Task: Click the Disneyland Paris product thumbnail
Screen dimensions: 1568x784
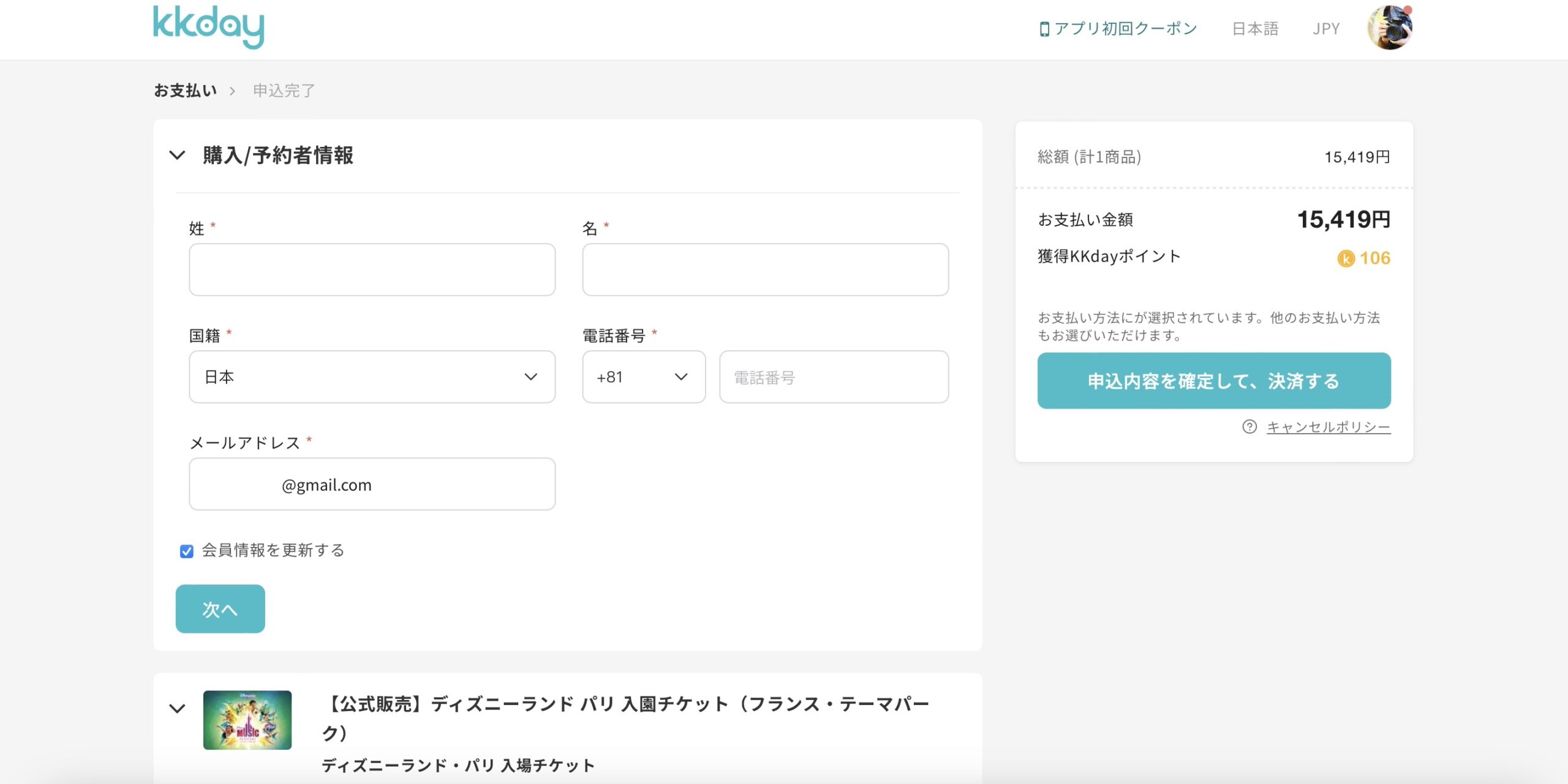Action: tap(247, 720)
